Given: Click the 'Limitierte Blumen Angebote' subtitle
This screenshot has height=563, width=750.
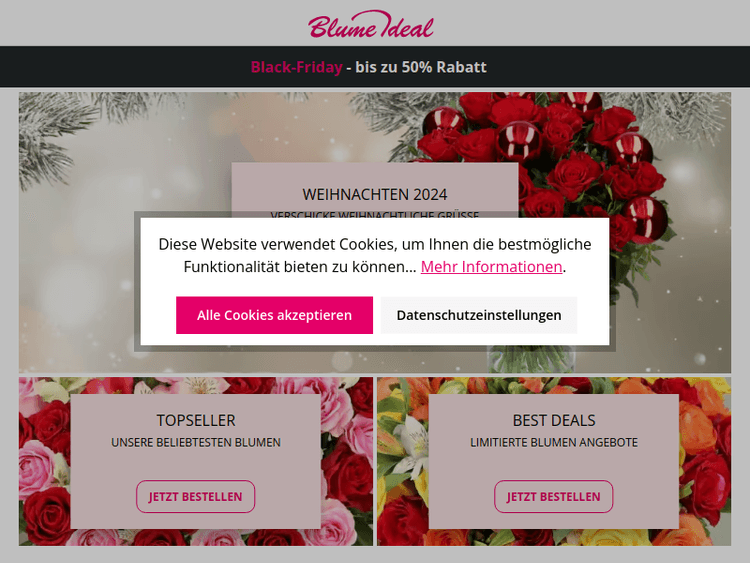Looking at the screenshot, I should point(554,442).
